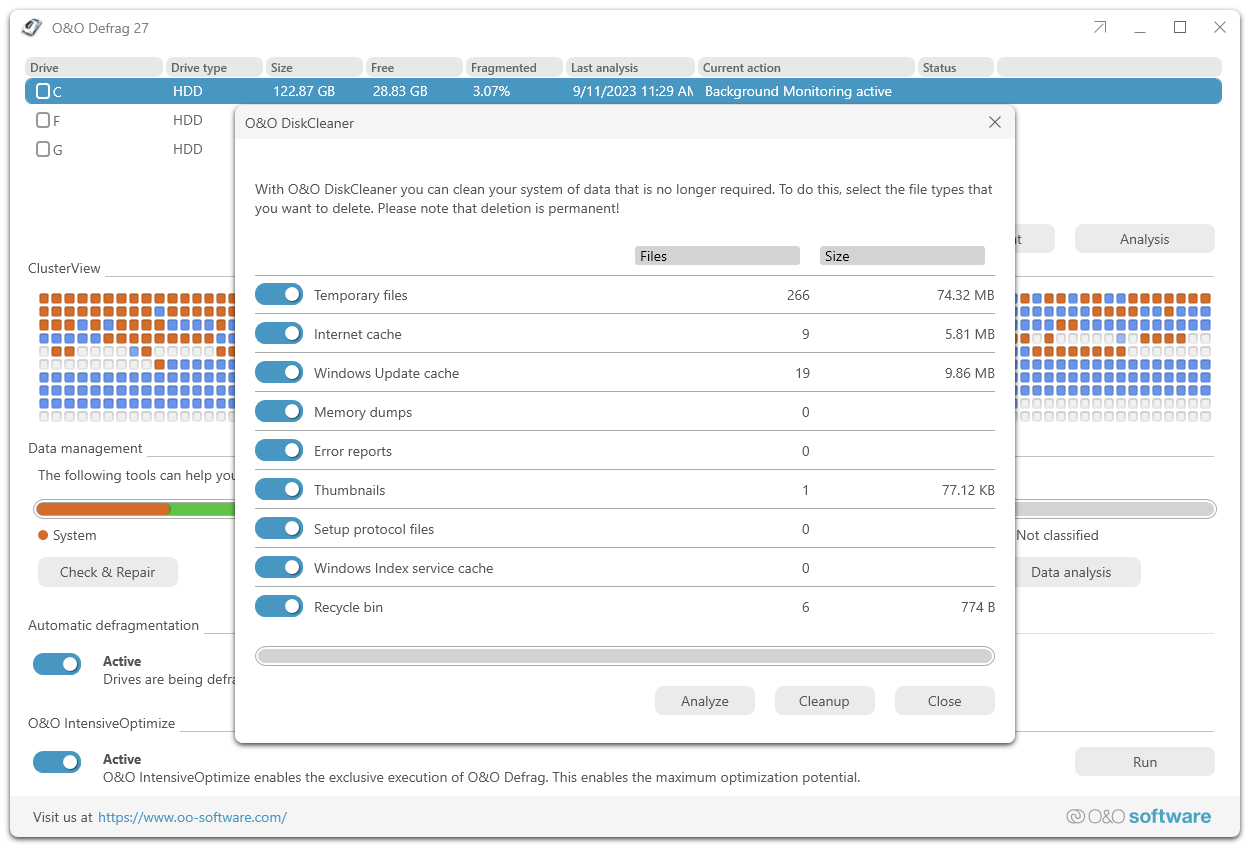
Task: Turn off the Error reports switch
Action: [x=279, y=450]
